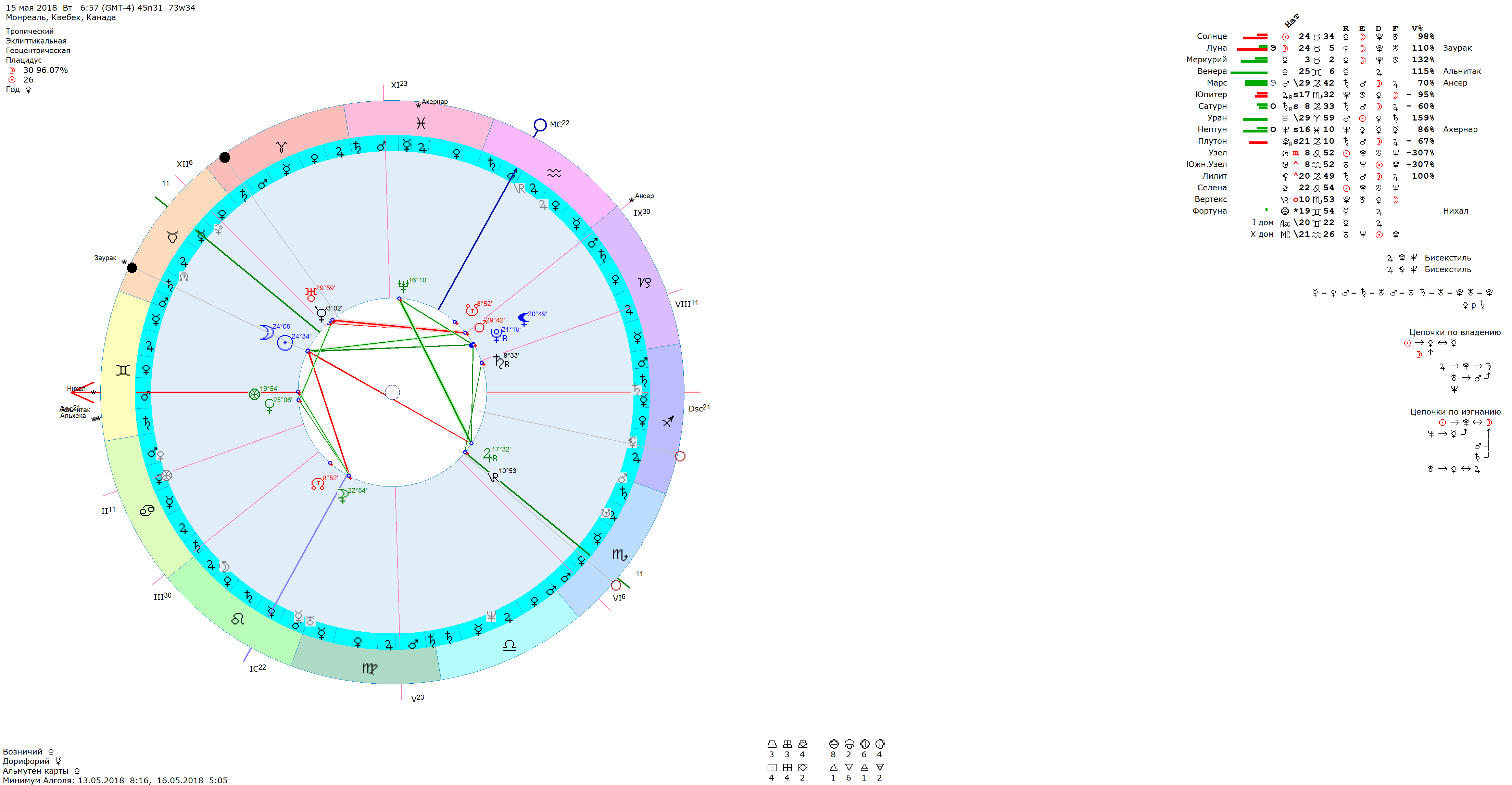Image resolution: width=1512 pixels, height=785 pixels.
Task: Click the green Jupiter glyph at 17°32'
Action: point(490,455)
